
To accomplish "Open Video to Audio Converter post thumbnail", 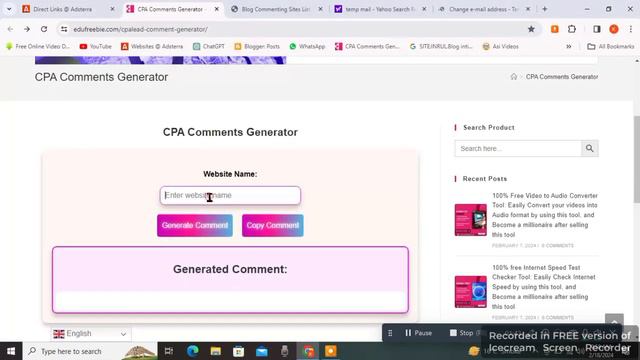I will point(471,220).
